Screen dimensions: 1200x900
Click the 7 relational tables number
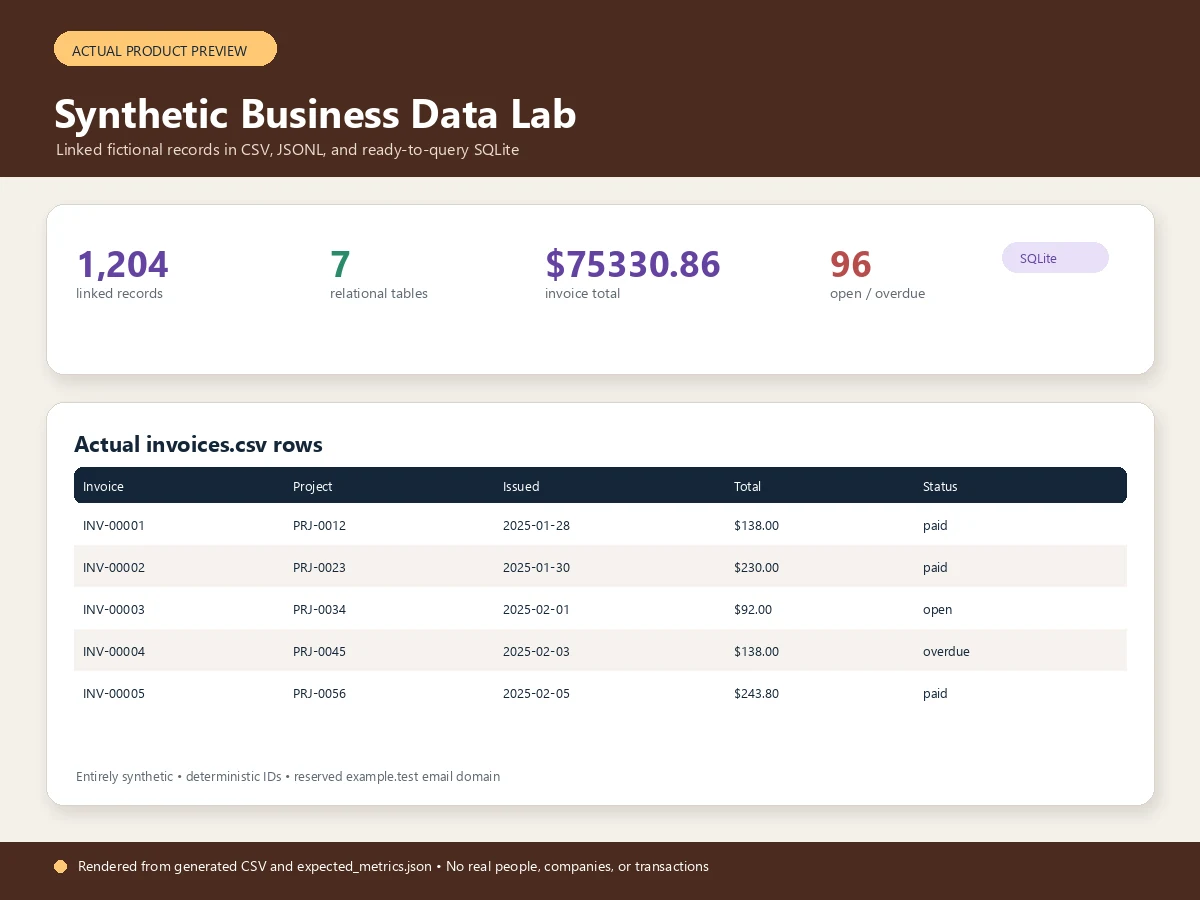click(340, 264)
